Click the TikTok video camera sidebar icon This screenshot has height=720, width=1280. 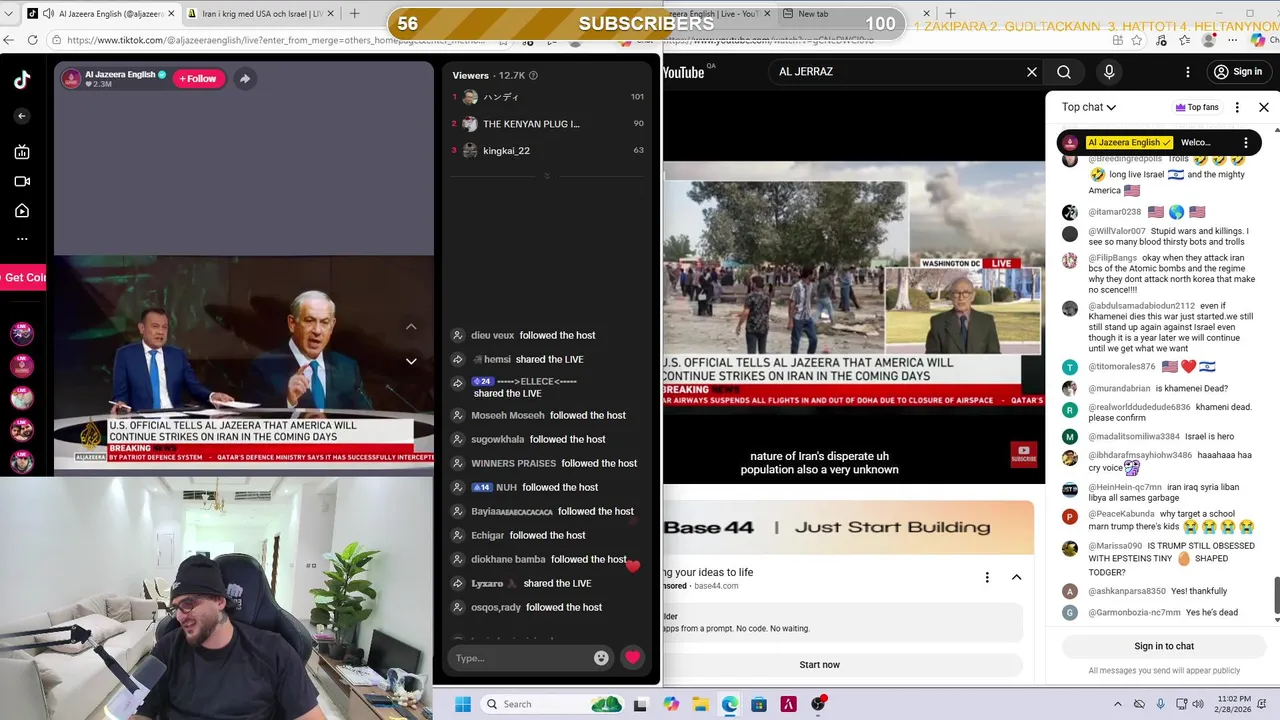(x=22, y=181)
